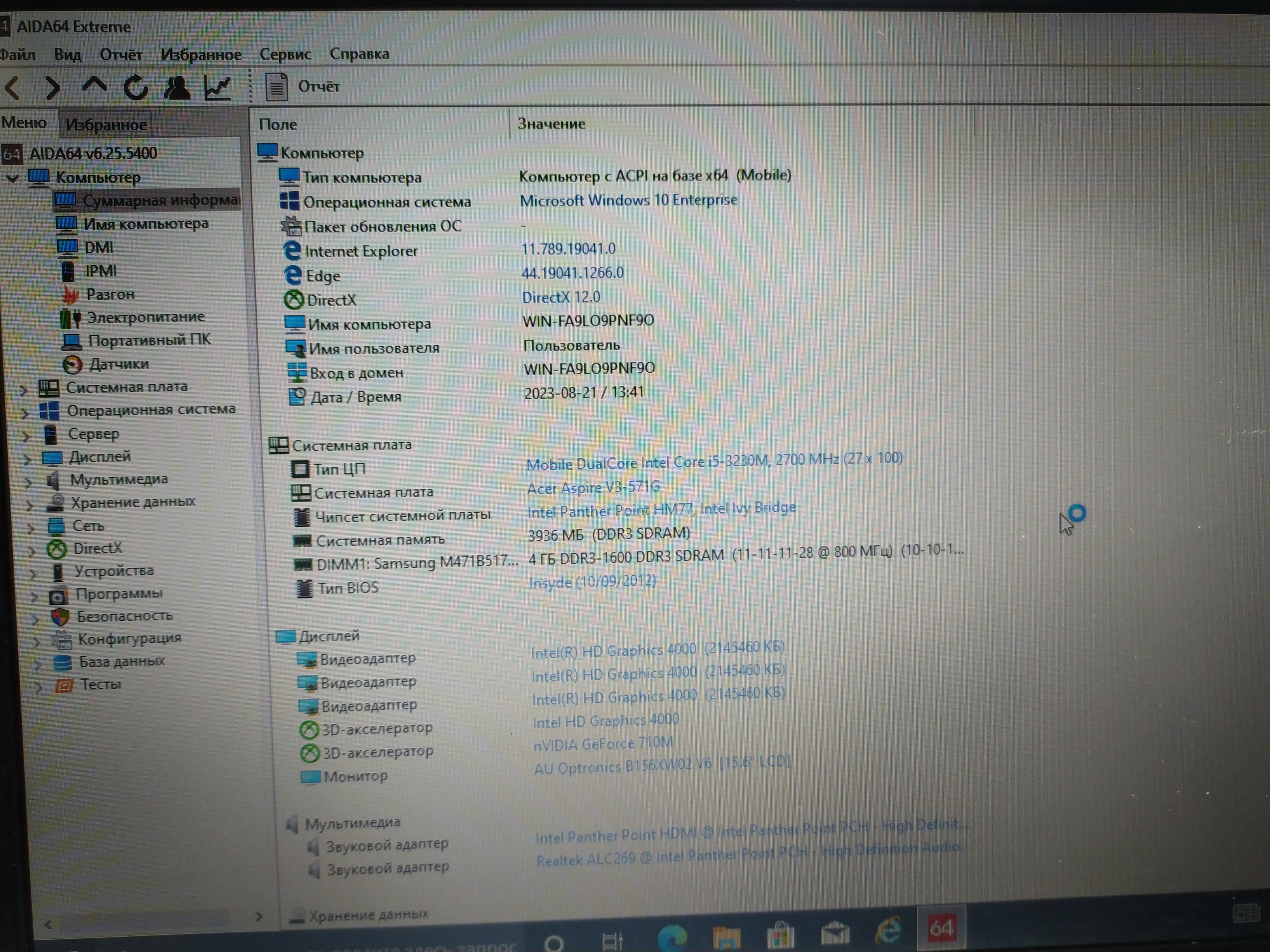Click scroll-right arrow of sidebar scrollbar
The width and height of the screenshot is (1270, 952).
coord(259,916)
